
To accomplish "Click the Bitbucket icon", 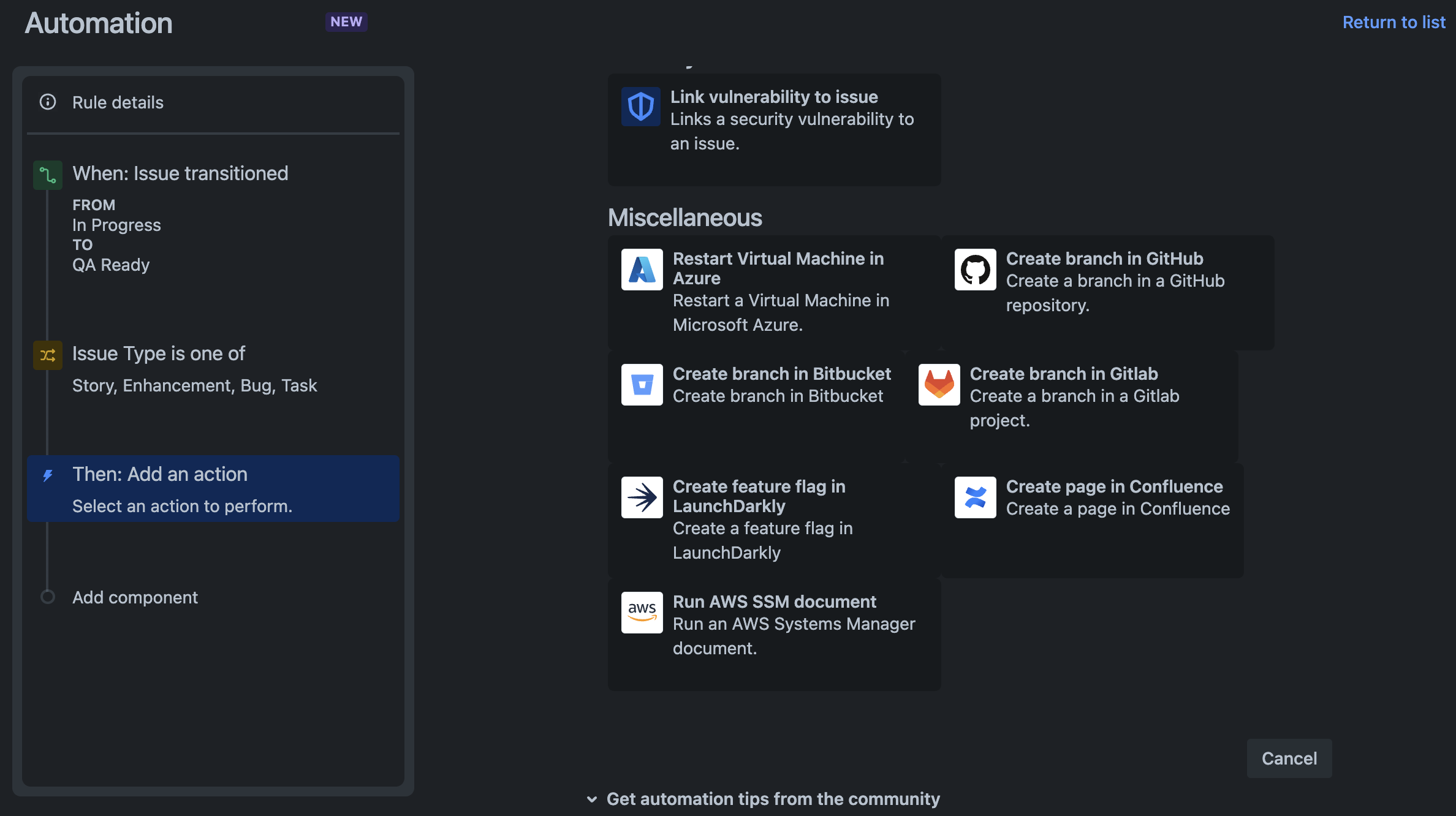I will pos(642,384).
